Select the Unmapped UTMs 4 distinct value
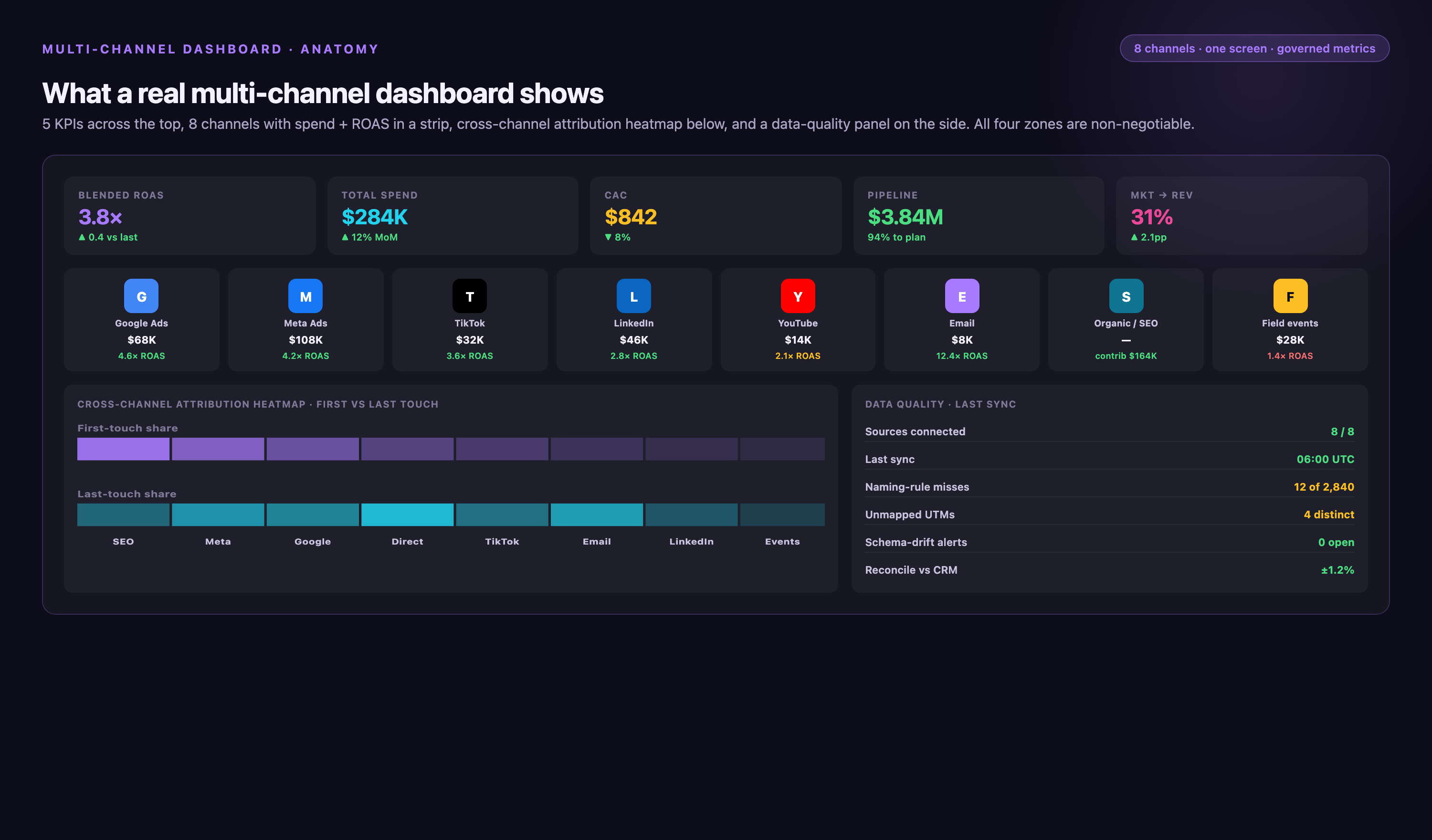This screenshot has height=840, width=1432. click(1328, 514)
